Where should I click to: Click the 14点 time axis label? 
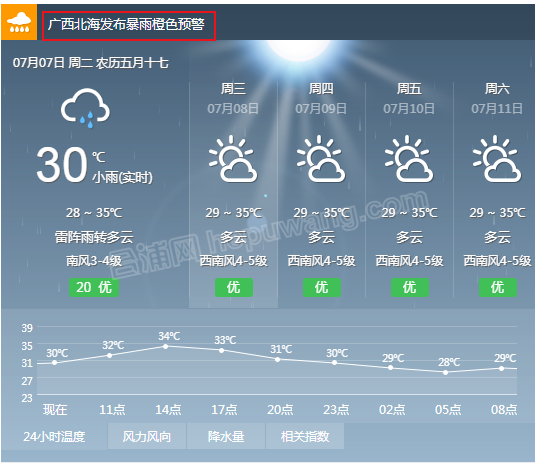coord(168,409)
